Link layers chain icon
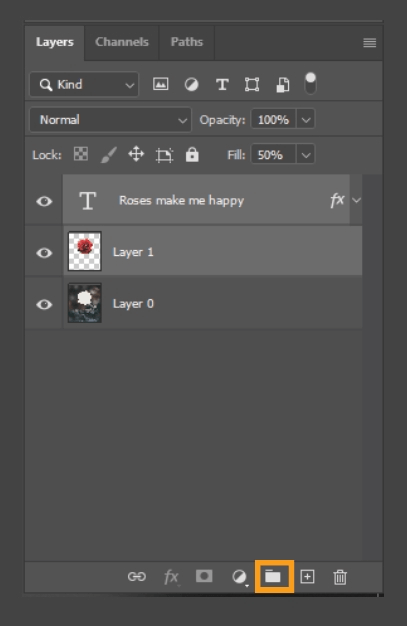The height and width of the screenshot is (626, 407). click(x=137, y=576)
